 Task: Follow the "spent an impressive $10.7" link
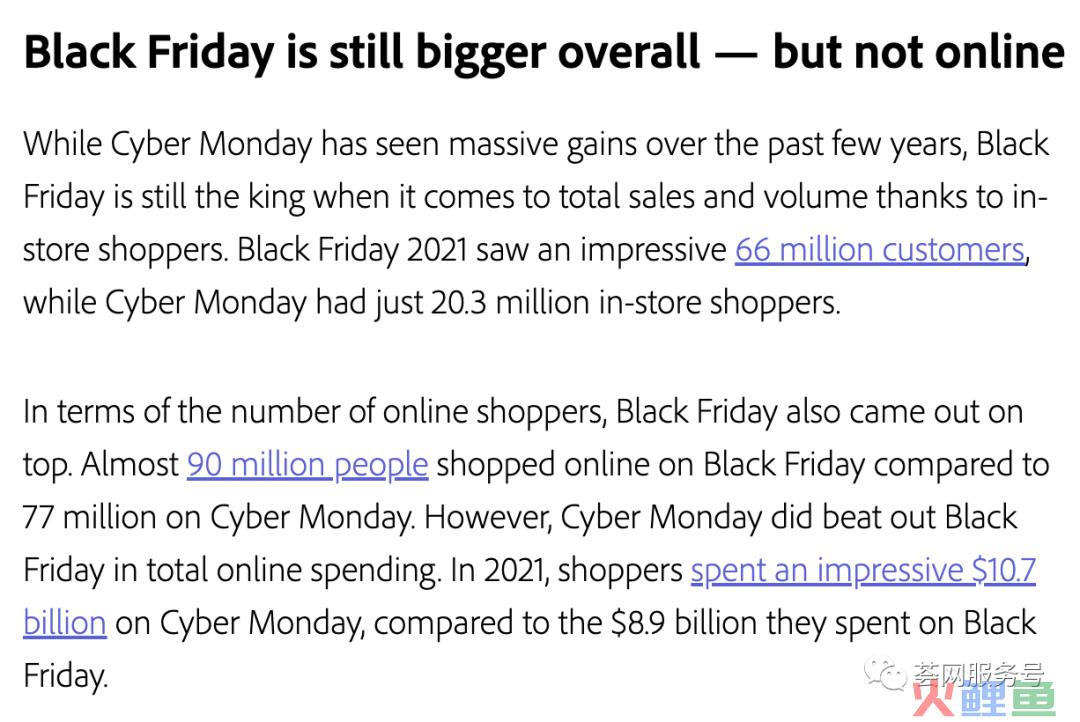pyautogui.click(x=863, y=570)
